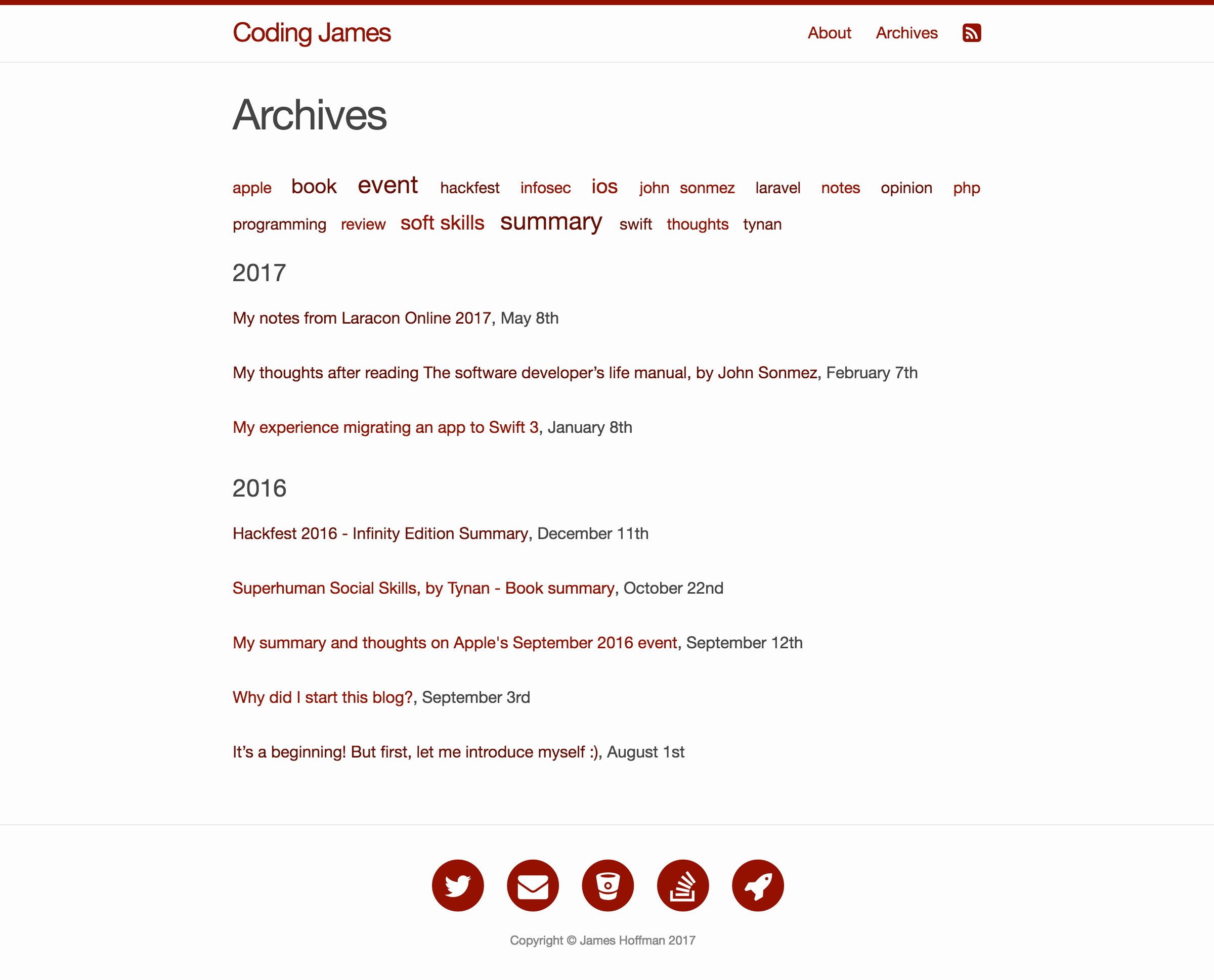Click the 'Coding James' site logo/title
The image size is (1214, 980).
pos(311,32)
